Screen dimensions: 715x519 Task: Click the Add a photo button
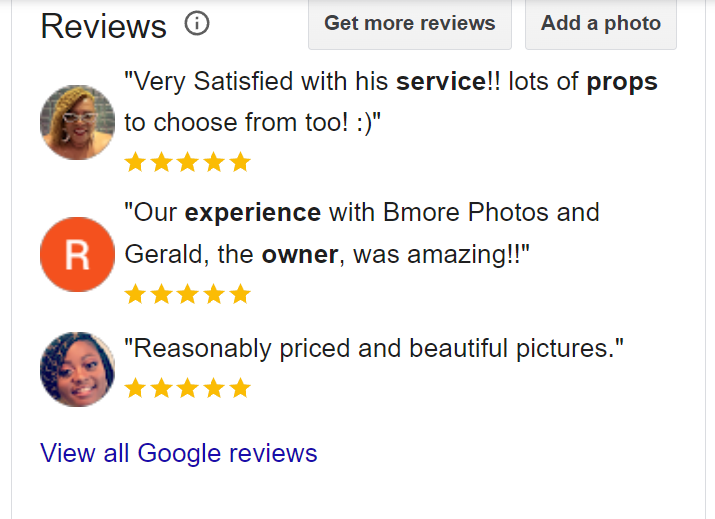601,24
